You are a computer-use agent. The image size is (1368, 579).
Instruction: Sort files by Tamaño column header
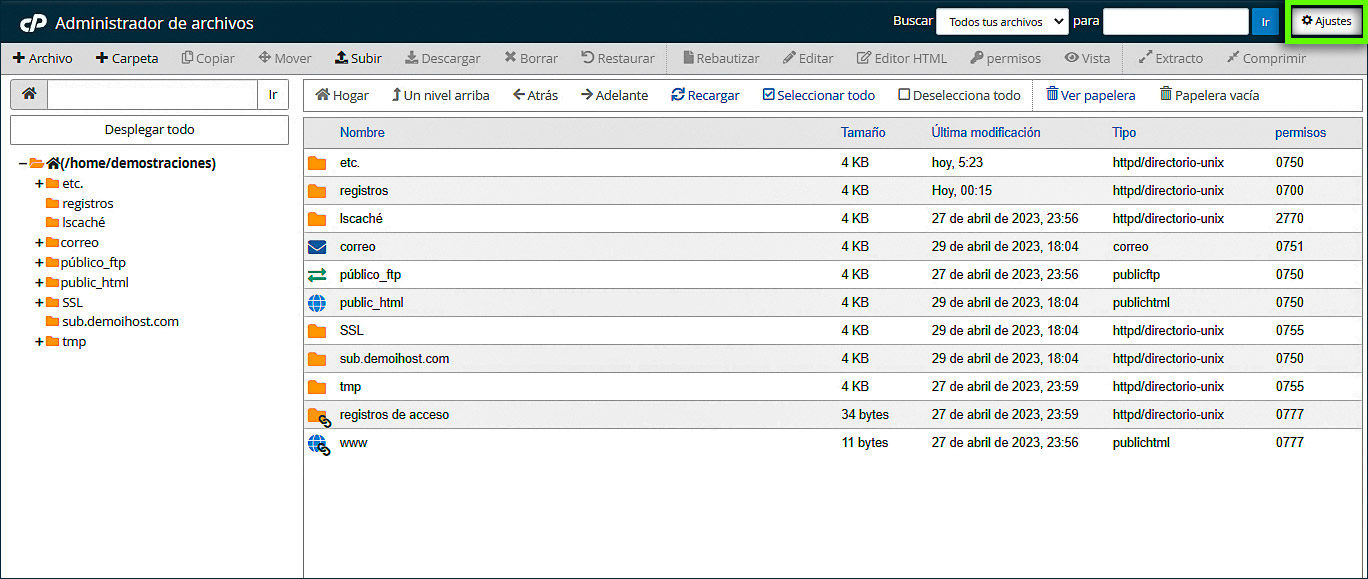(x=862, y=132)
